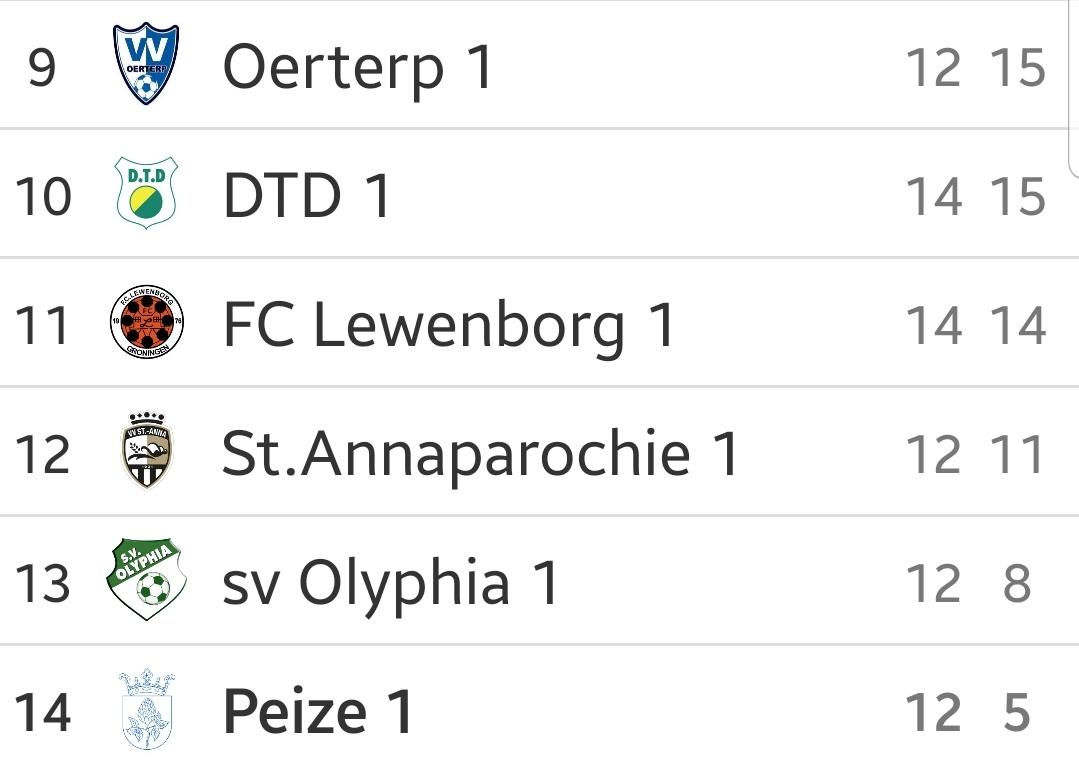Tap Peize's 5 points value
Screen dimensions: 1079x772
1018,712
